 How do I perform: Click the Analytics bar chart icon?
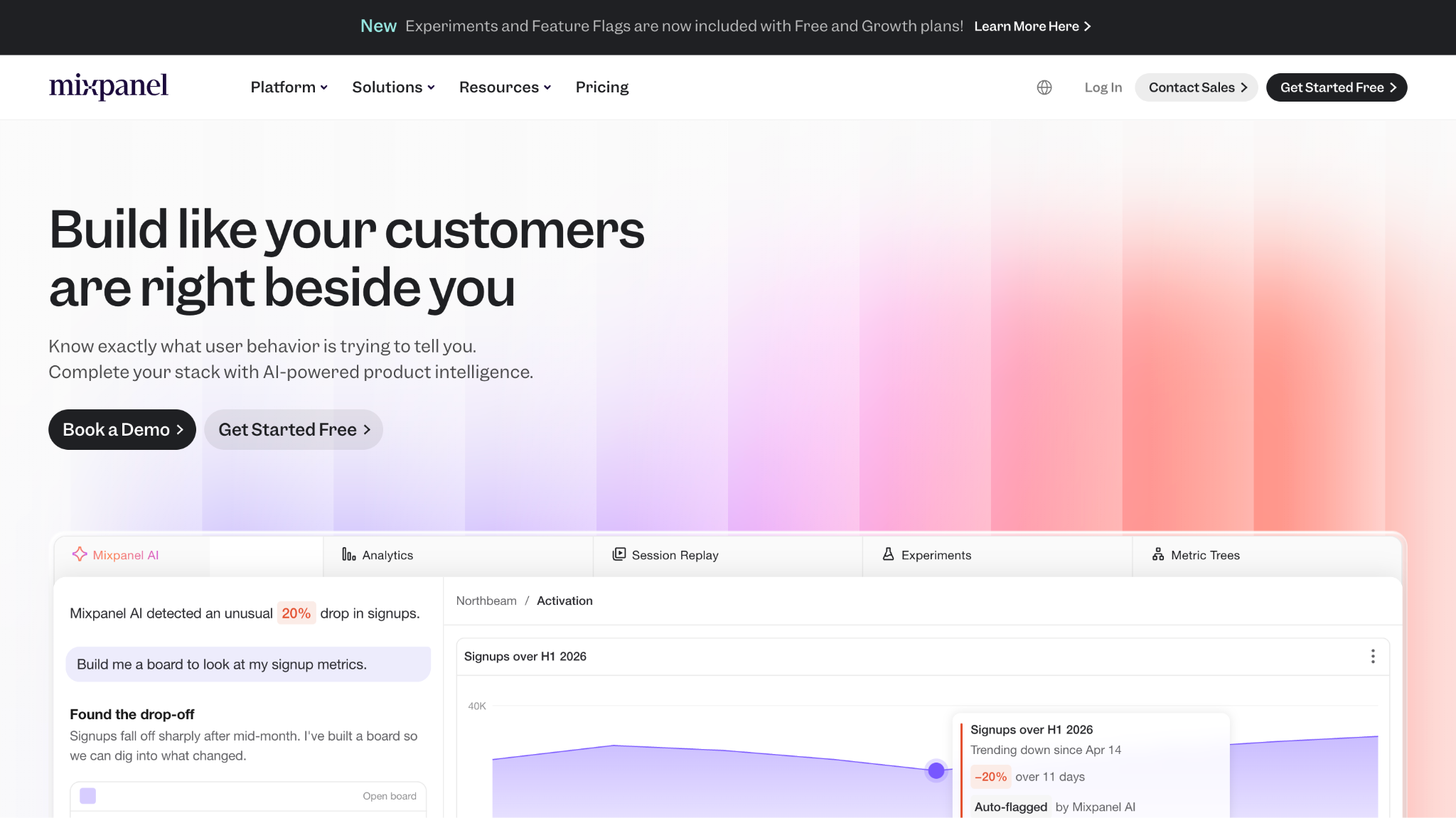[348, 554]
